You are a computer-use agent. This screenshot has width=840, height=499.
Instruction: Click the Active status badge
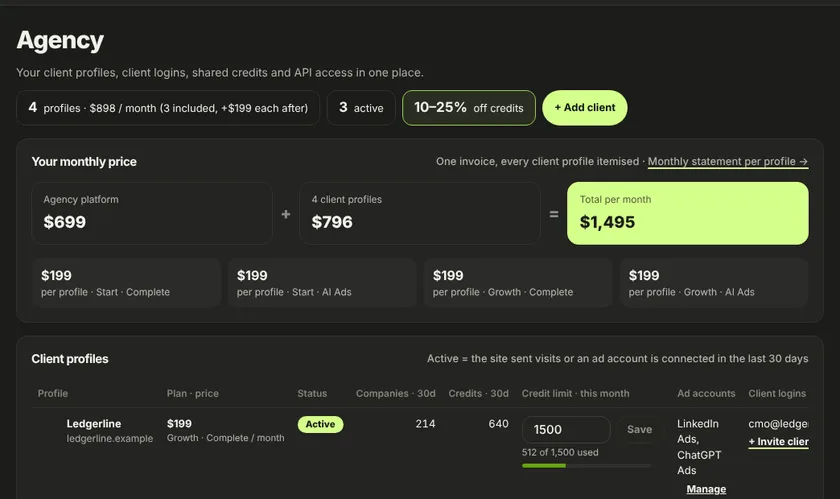pyautogui.click(x=320, y=424)
